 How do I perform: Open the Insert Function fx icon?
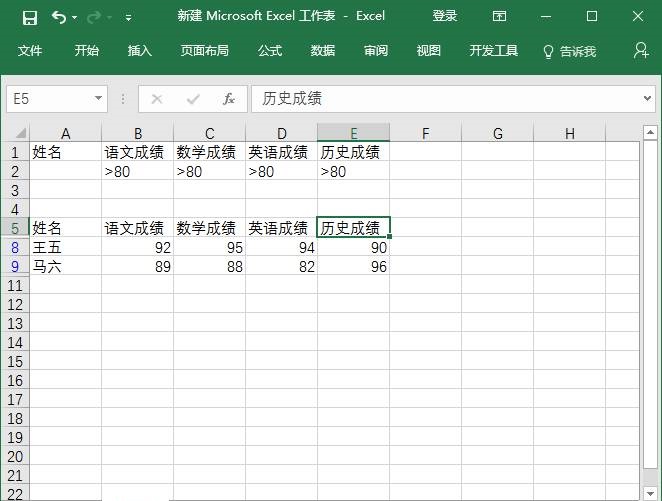pos(229,99)
